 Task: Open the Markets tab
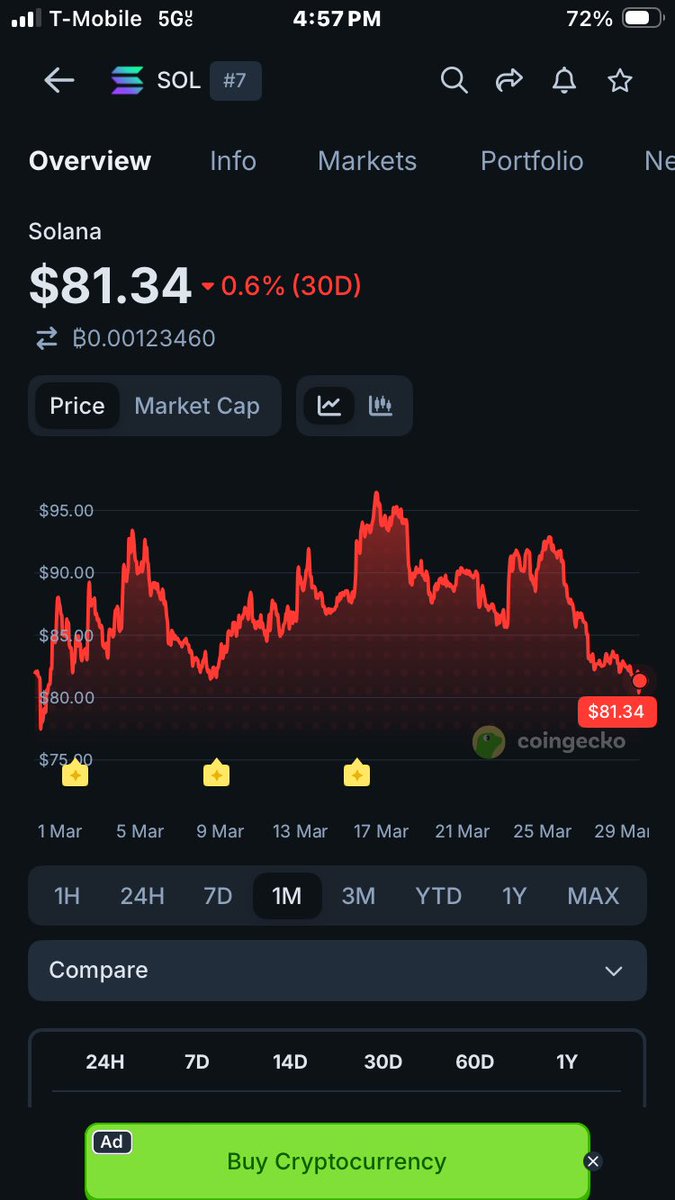click(x=367, y=161)
